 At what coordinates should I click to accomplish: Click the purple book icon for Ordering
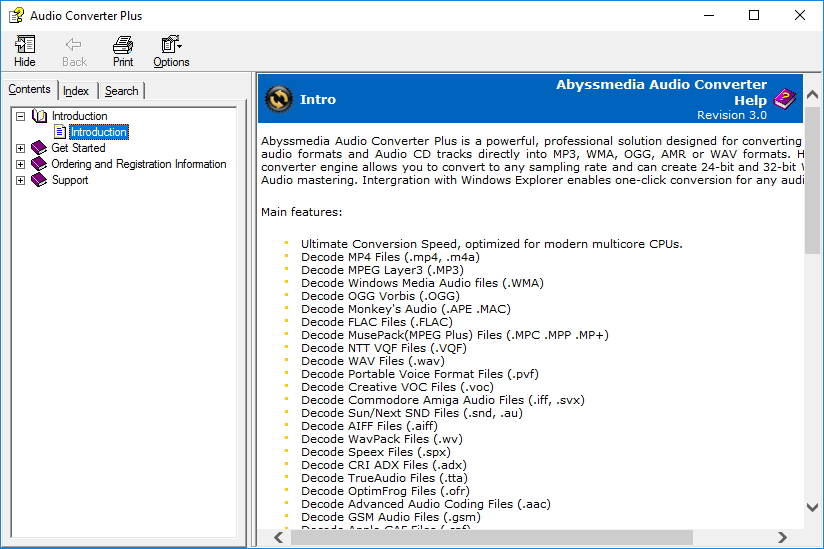39,164
